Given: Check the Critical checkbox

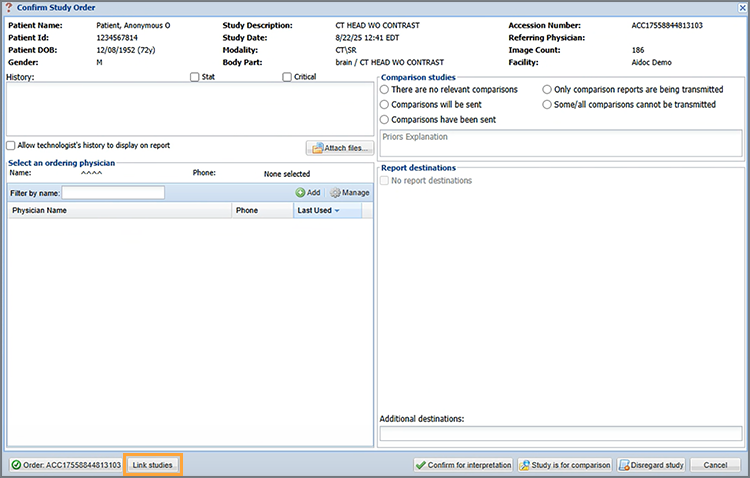Looking at the screenshot, I should [287, 77].
